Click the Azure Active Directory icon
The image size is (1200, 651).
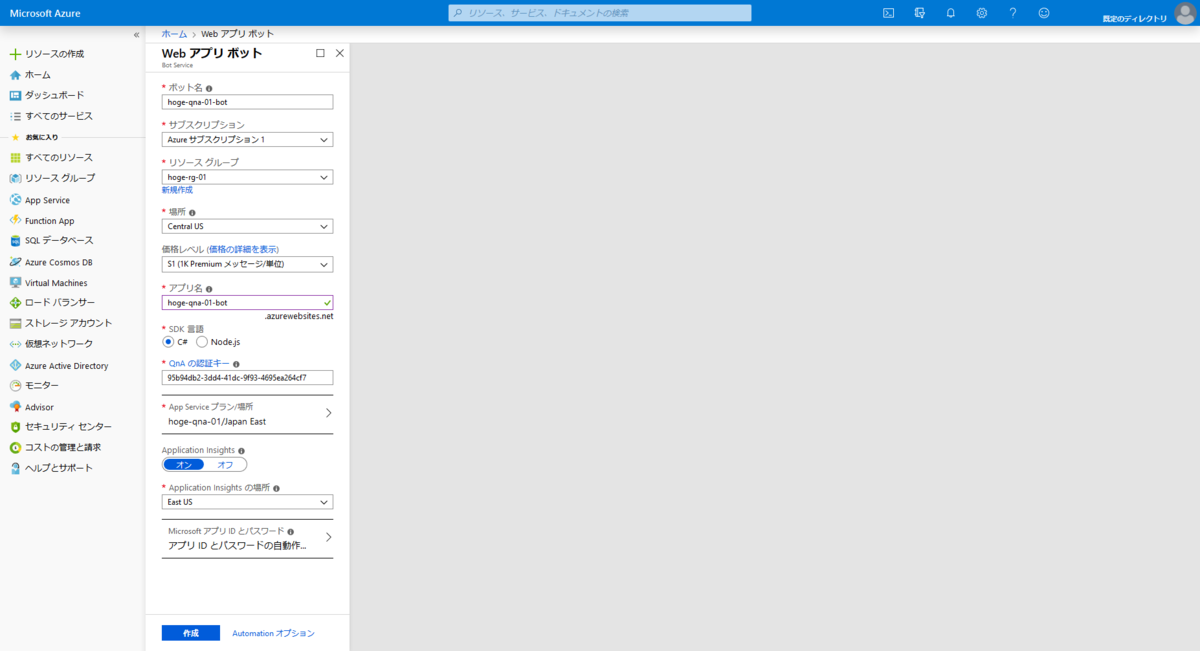(x=15, y=366)
